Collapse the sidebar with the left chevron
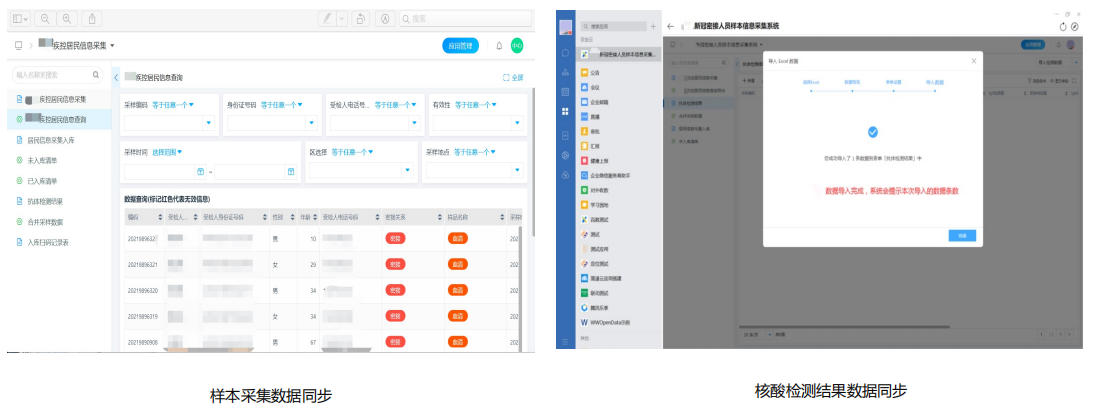1101x414 pixels. tap(116, 77)
